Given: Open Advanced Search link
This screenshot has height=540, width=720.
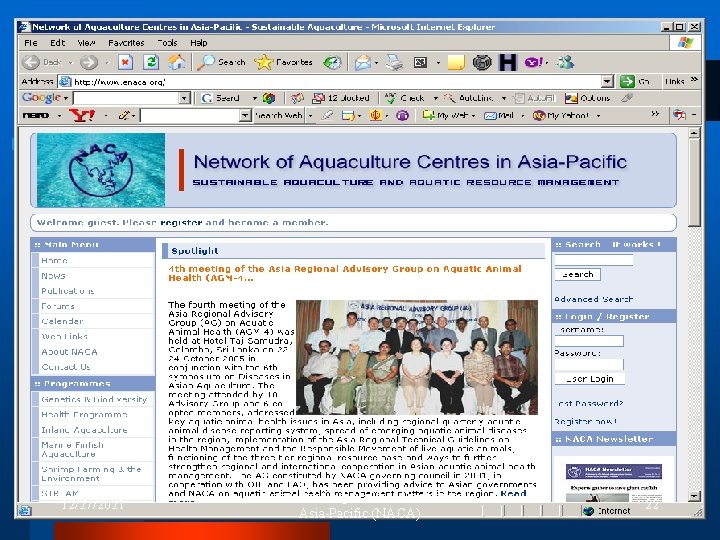Looking at the screenshot, I should tap(594, 299).
